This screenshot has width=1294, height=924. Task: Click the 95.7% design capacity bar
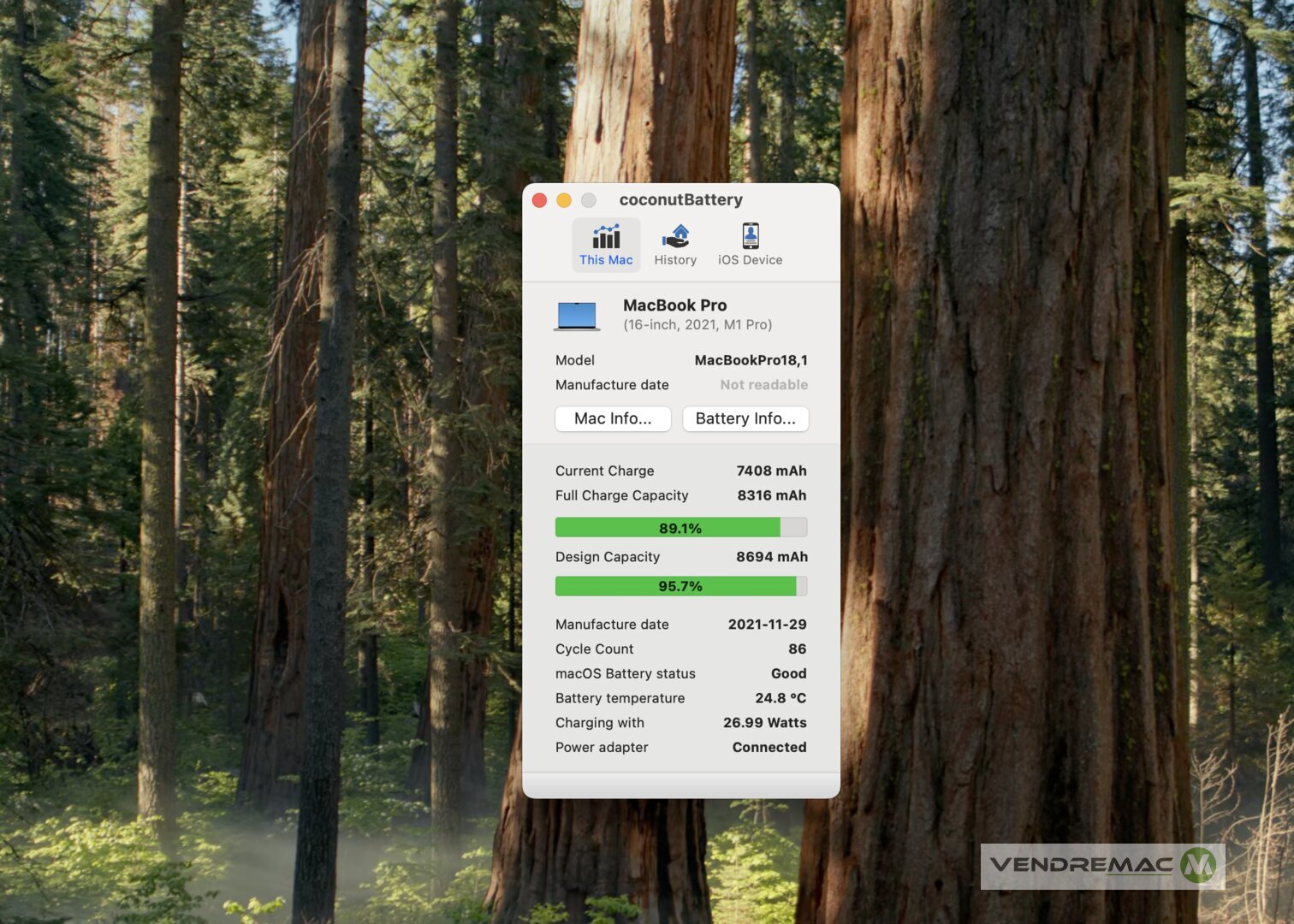pos(680,586)
